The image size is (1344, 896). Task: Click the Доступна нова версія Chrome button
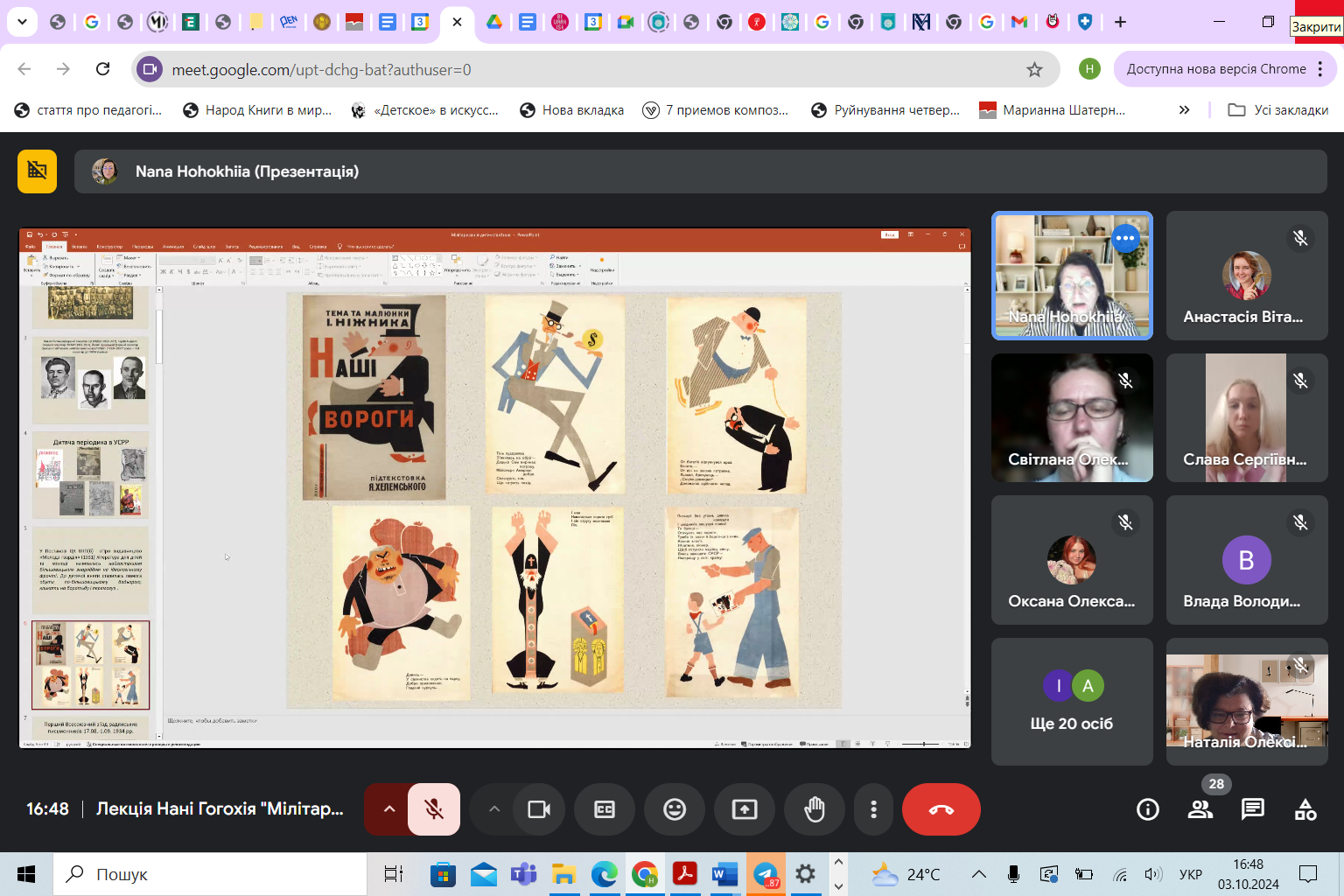(x=1215, y=69)
